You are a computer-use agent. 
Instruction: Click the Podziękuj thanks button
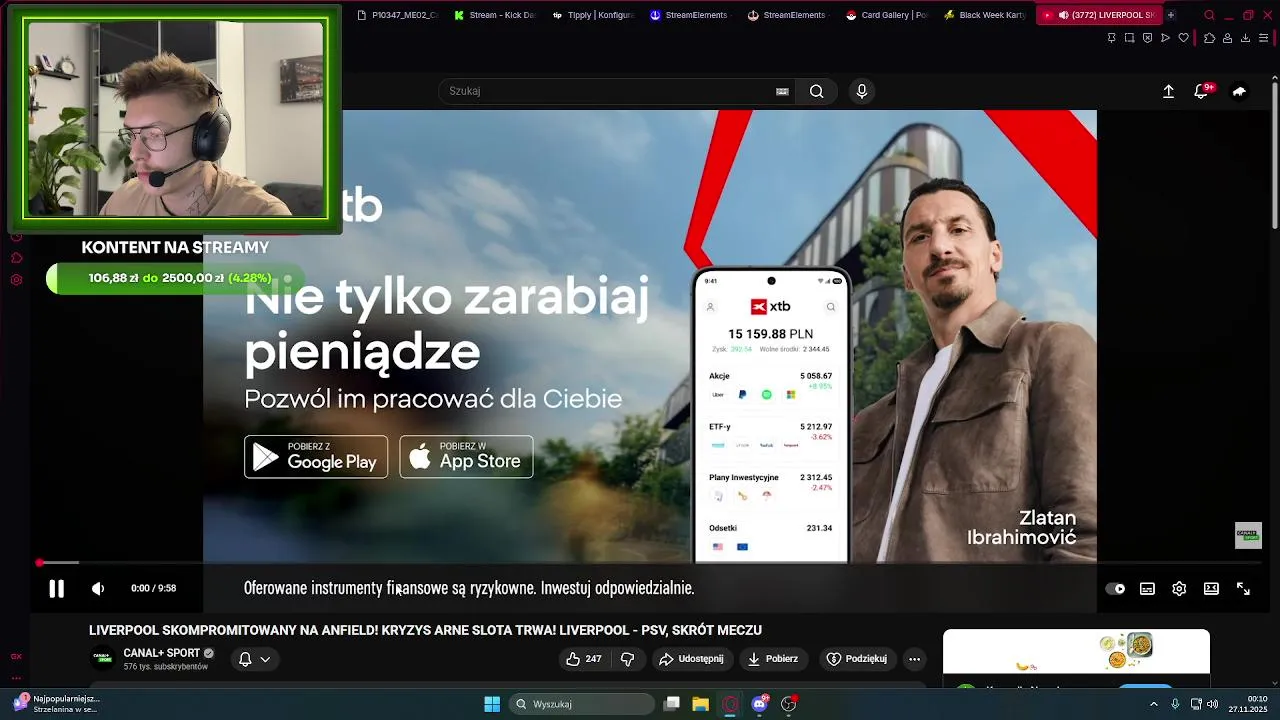point(857,659)
